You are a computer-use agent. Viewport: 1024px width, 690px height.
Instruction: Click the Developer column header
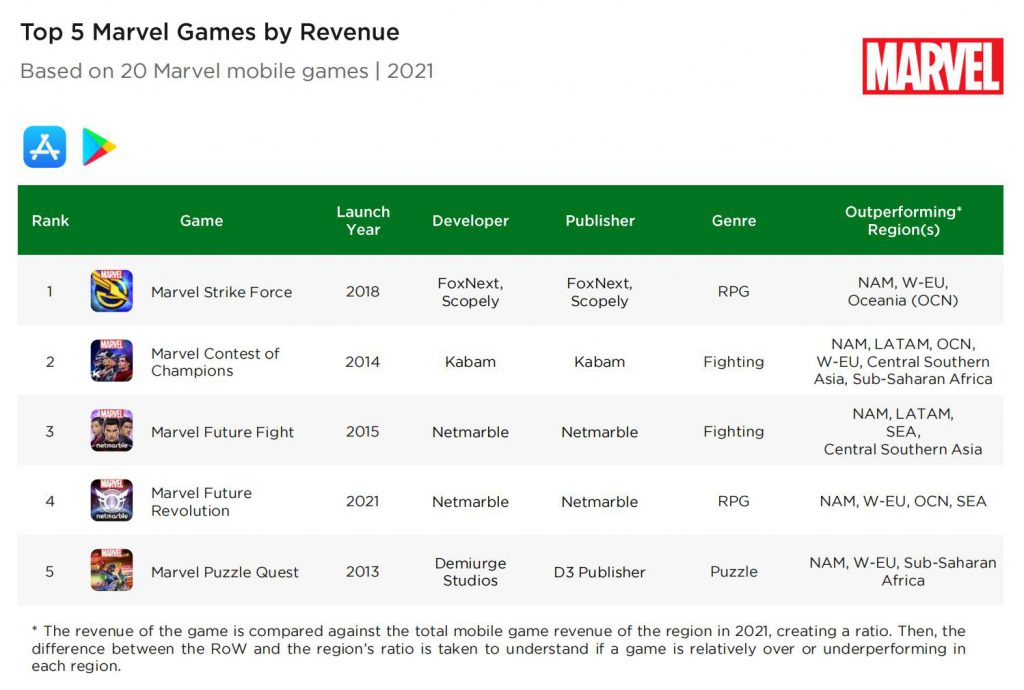[470, 220]
